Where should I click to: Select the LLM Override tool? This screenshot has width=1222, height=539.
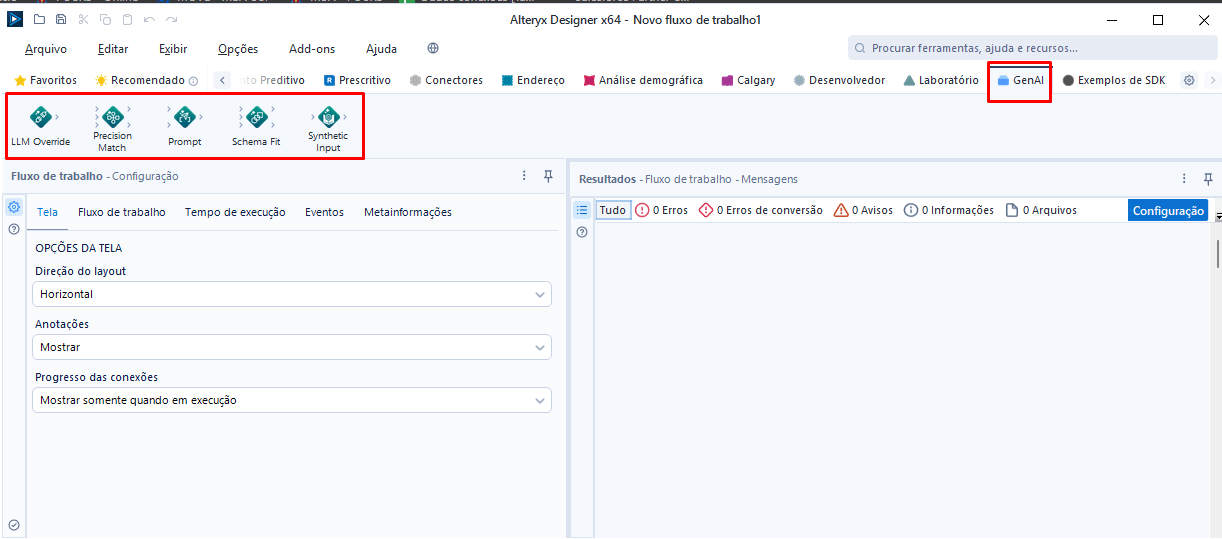[x=40, y=118]
